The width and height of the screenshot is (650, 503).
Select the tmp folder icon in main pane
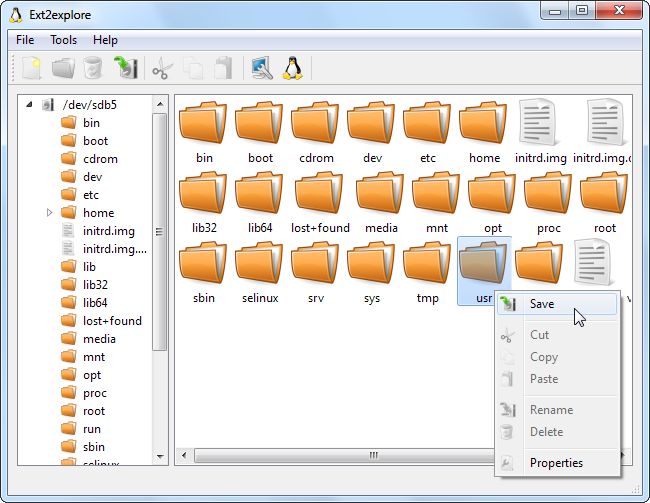coord(427,263)
